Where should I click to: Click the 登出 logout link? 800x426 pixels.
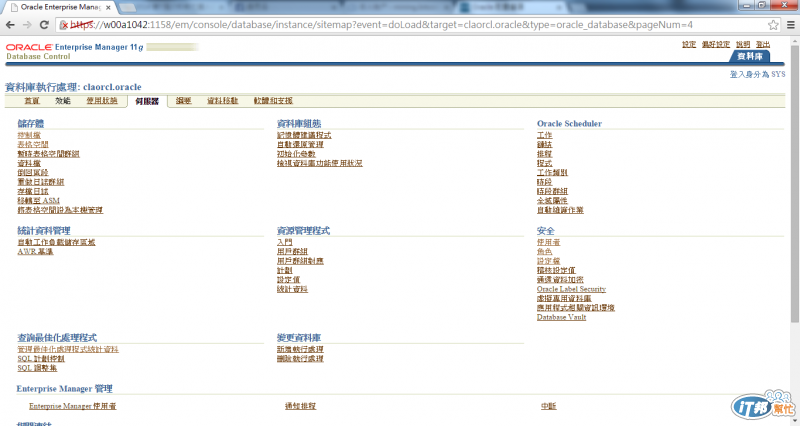pos(763,44)
